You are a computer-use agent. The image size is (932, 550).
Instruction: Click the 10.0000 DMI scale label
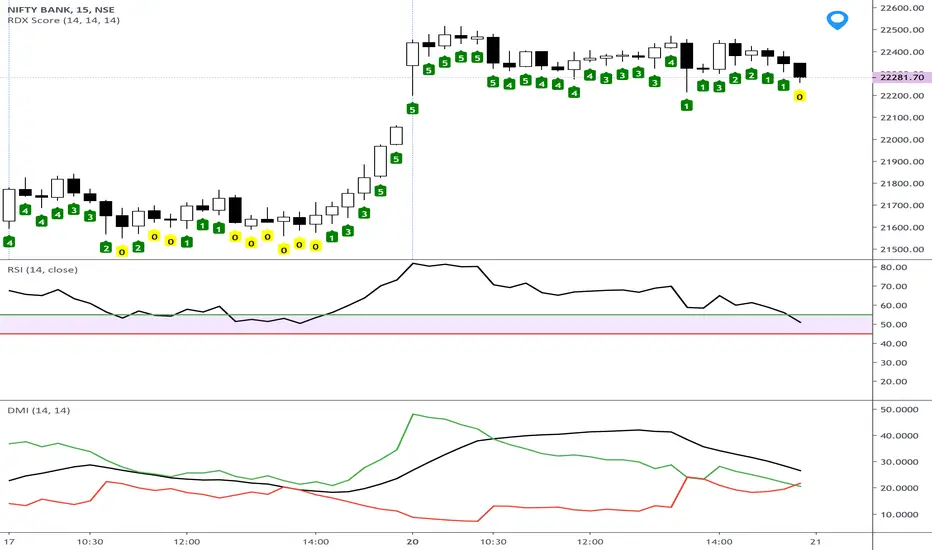point(899,514)
